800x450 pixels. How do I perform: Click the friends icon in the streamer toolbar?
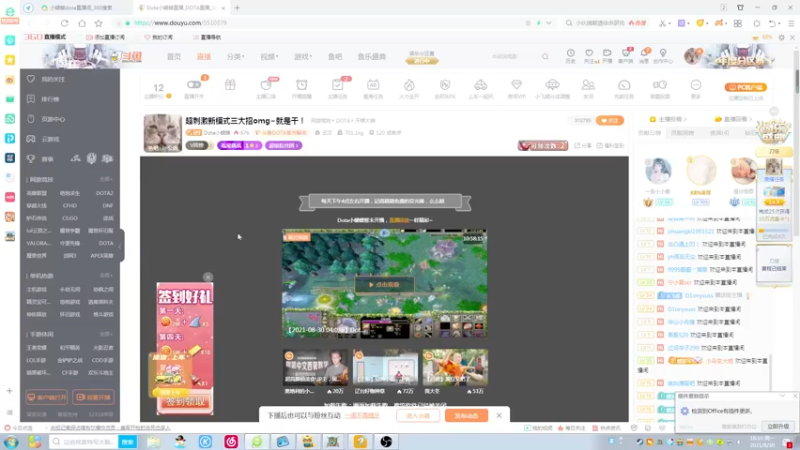click(x=588, y=85)
